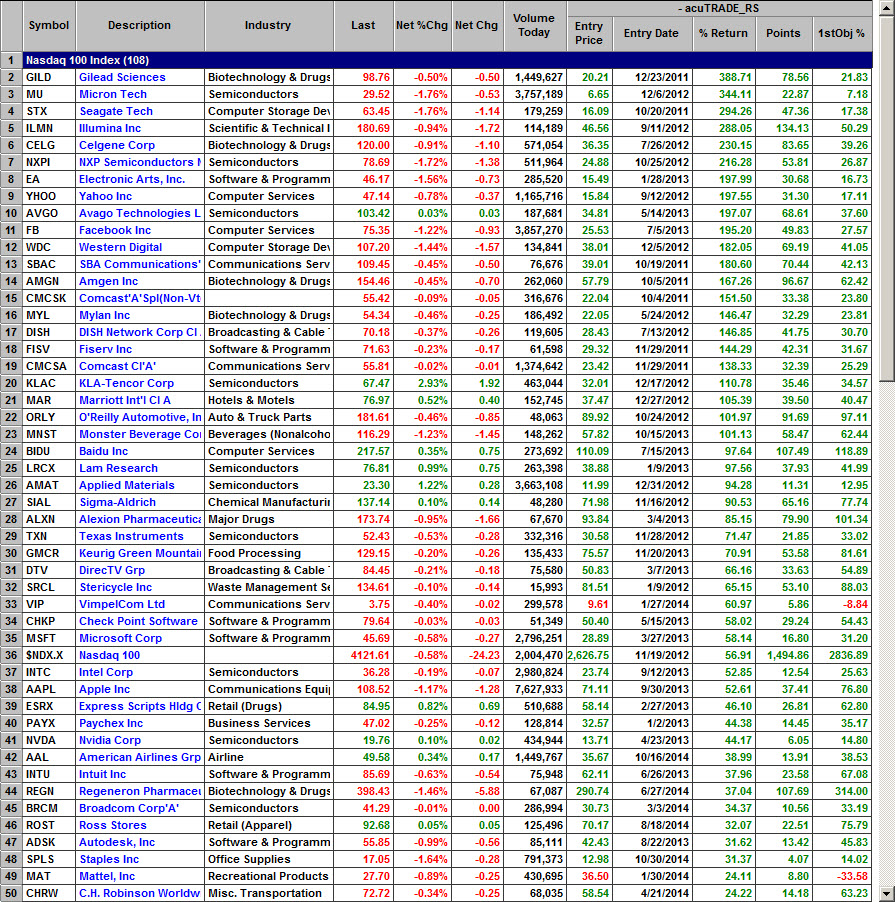
Task: Open the Celgene Corp link
Action: coord(117,146)
